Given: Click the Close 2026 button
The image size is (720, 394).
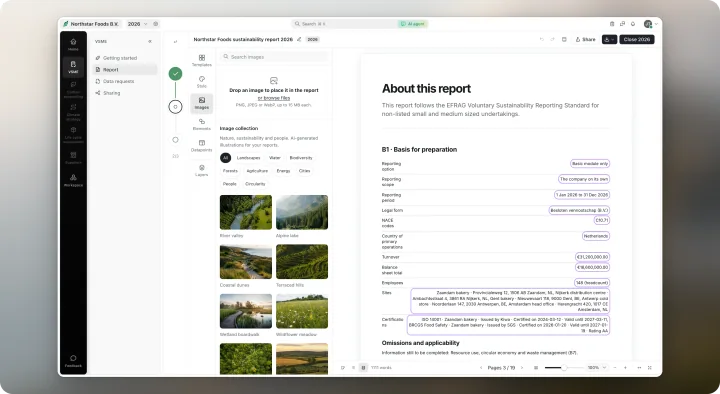Looking at the screenshot, I should click(x=636, y=39).
